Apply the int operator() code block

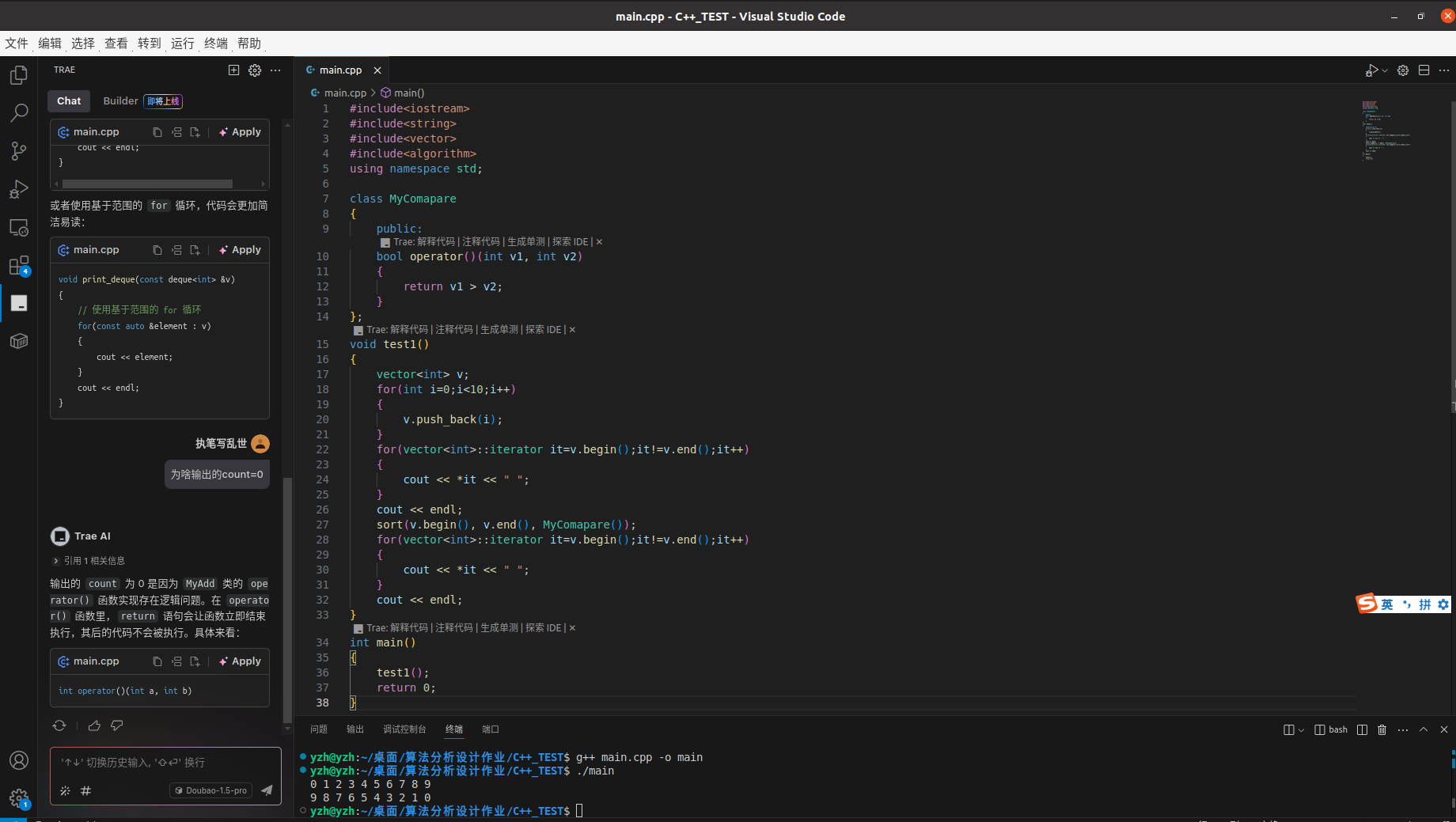coord(240,661)
